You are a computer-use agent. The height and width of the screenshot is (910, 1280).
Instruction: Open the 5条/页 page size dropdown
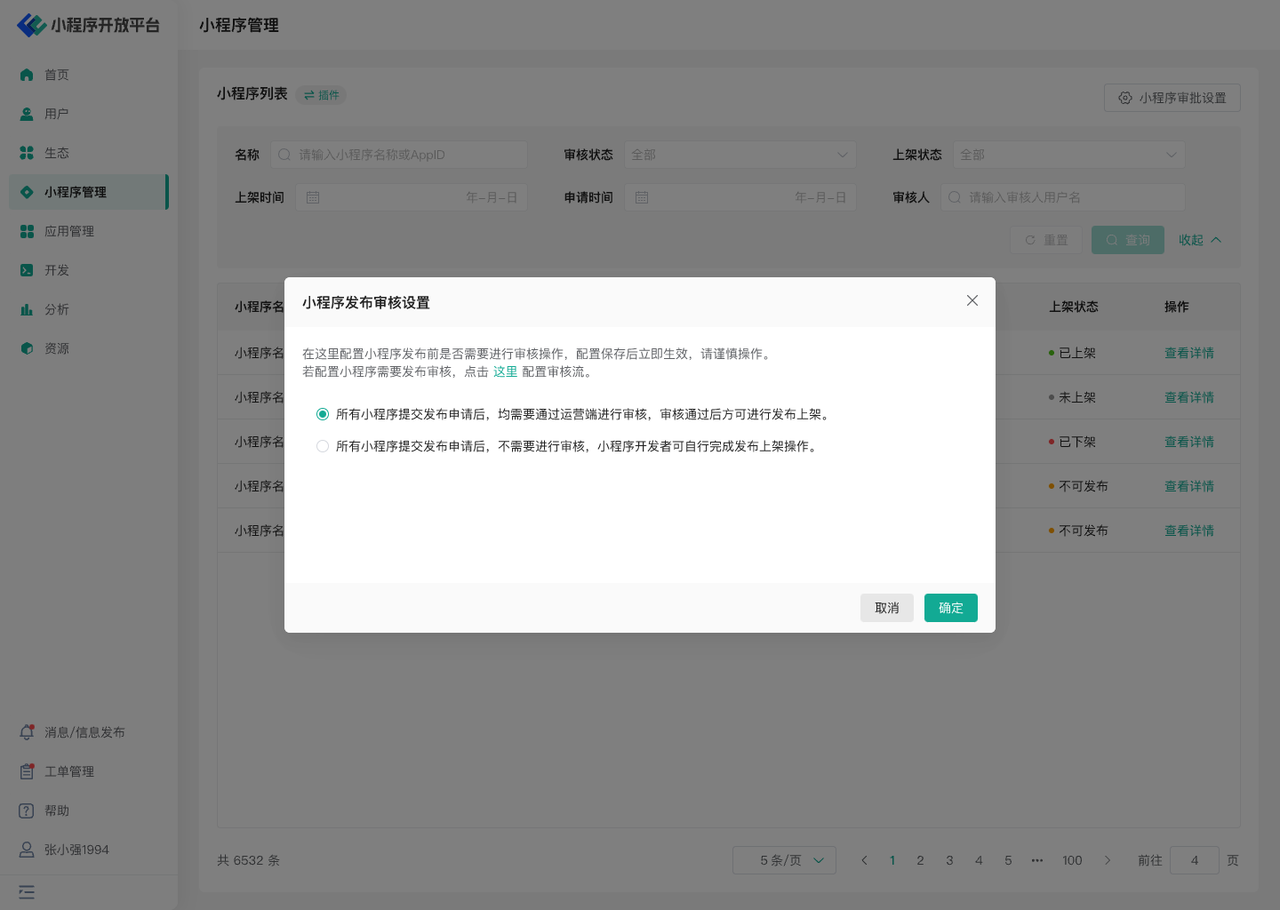784,860
